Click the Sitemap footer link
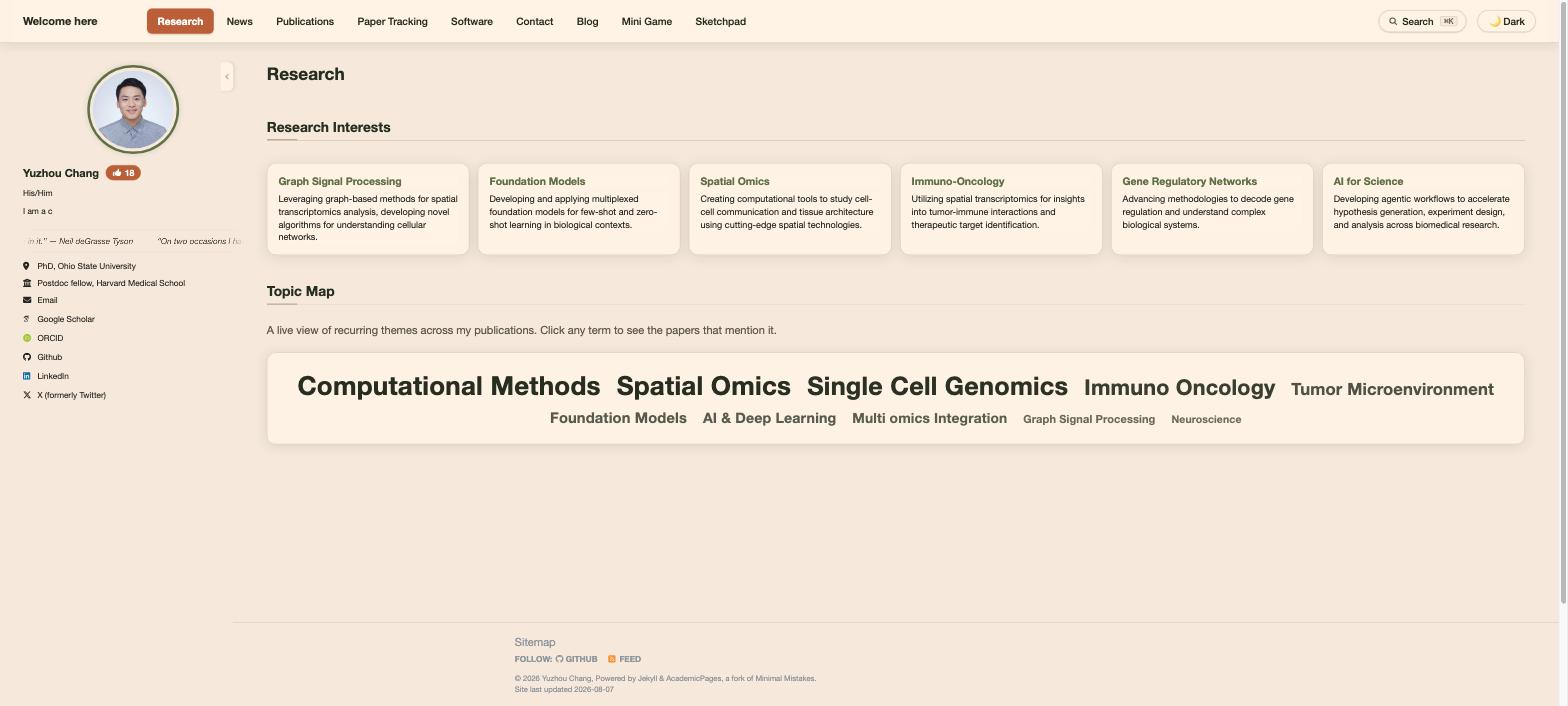The width and height of the screenshot is (1568, 706). click(535, 642)
